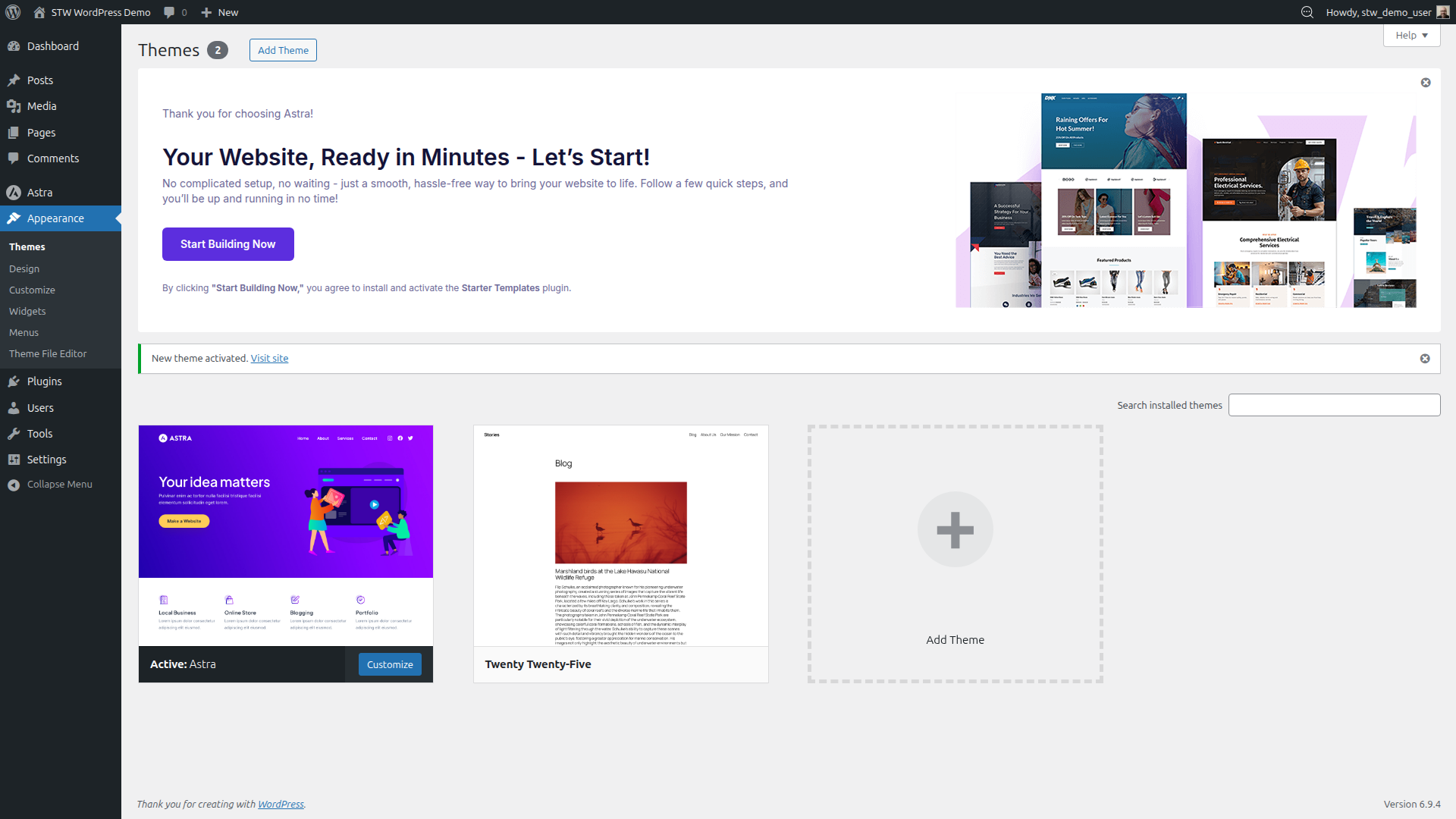Click the Users icon in sidebar
Screen dimensions: 1456x819
coord(14,408)
